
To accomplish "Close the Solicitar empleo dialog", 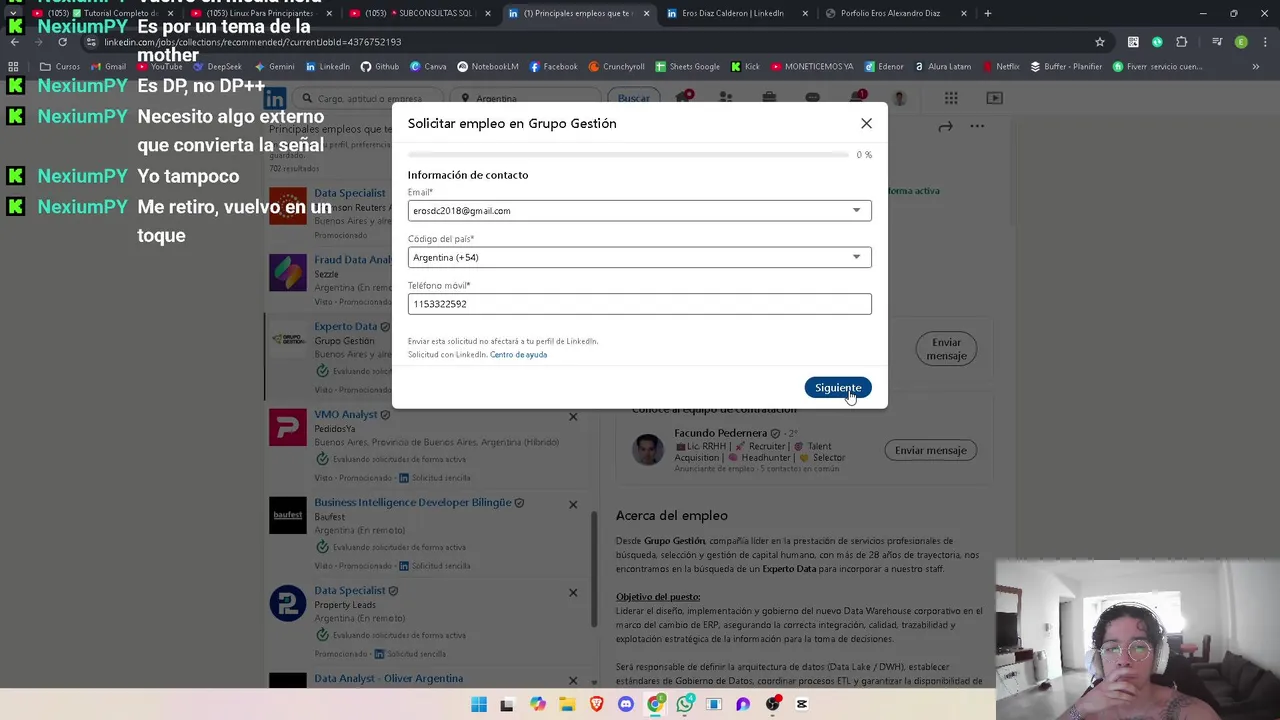I will (x=866, y=123).
